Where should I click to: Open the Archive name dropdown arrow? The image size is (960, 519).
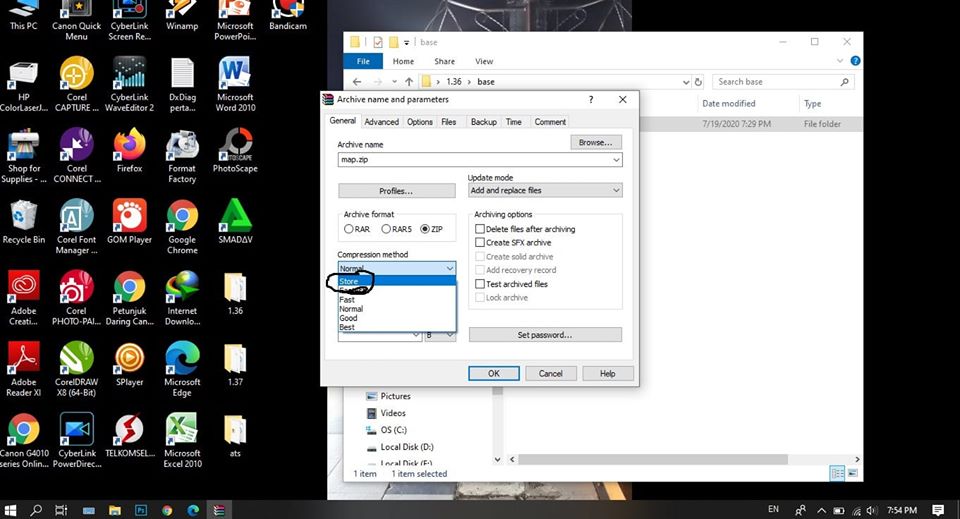[616, 160]
